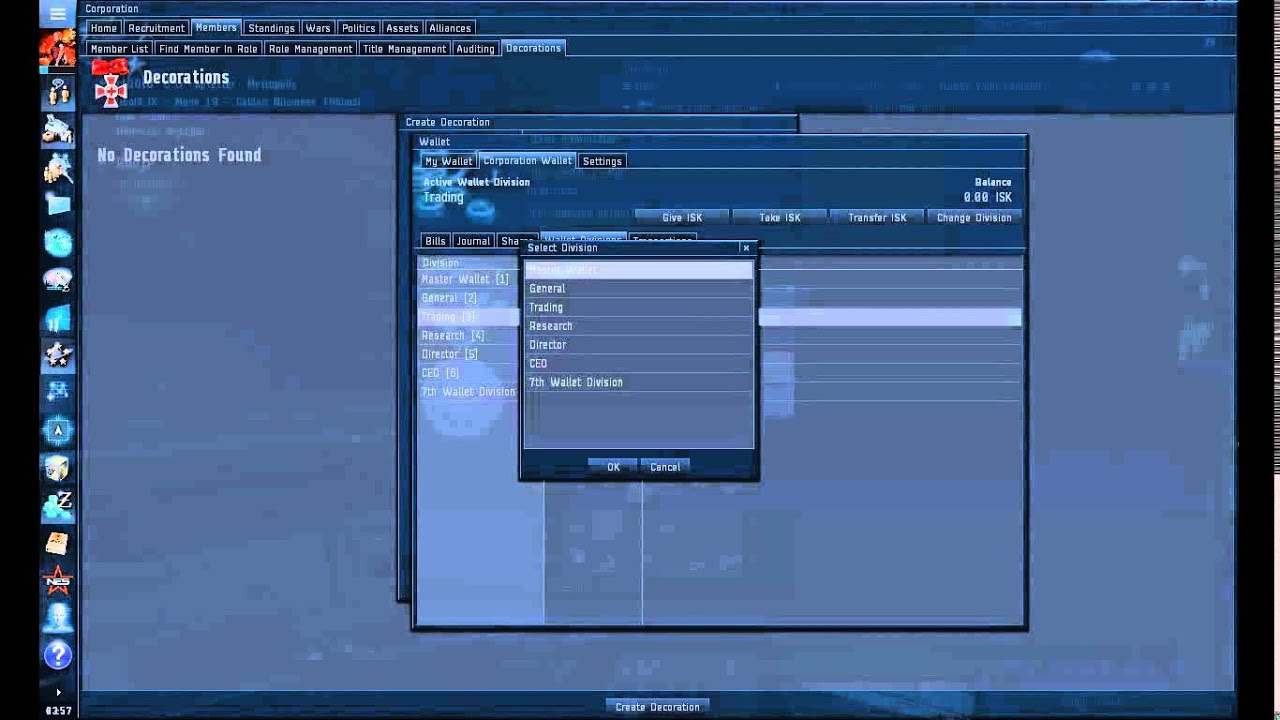Click the CEO [6] division row
The height and width of the screenshot is (720, 1280).
[469, 373]
